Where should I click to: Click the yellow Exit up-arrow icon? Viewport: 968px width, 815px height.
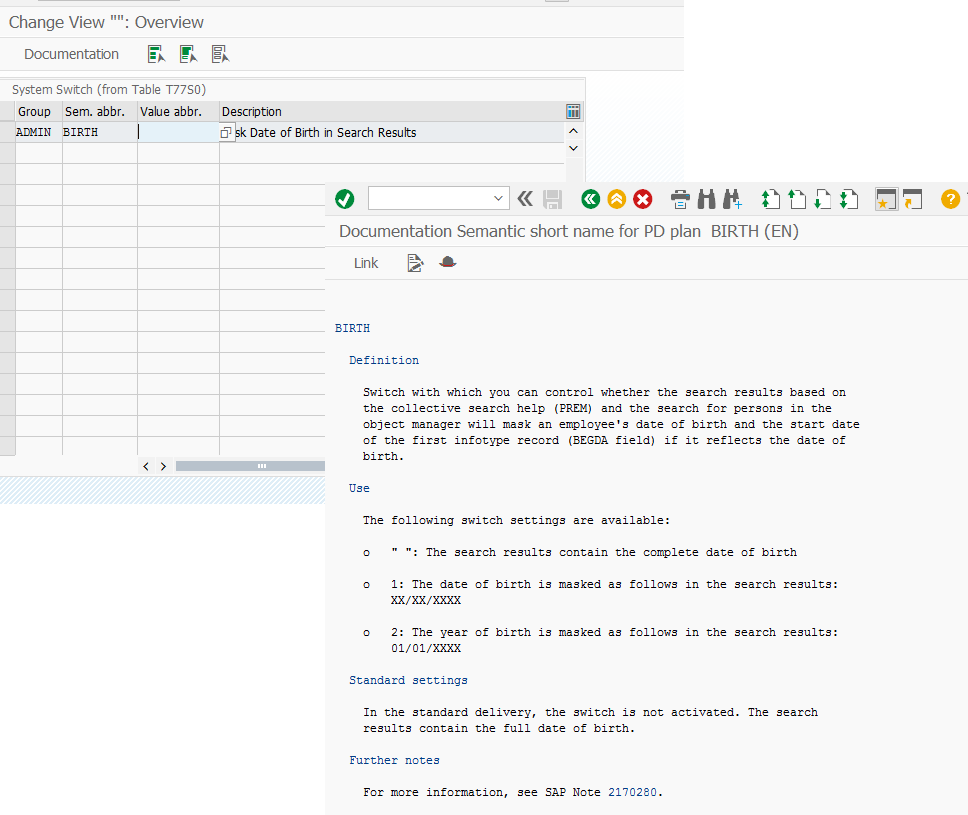[617, 199]
